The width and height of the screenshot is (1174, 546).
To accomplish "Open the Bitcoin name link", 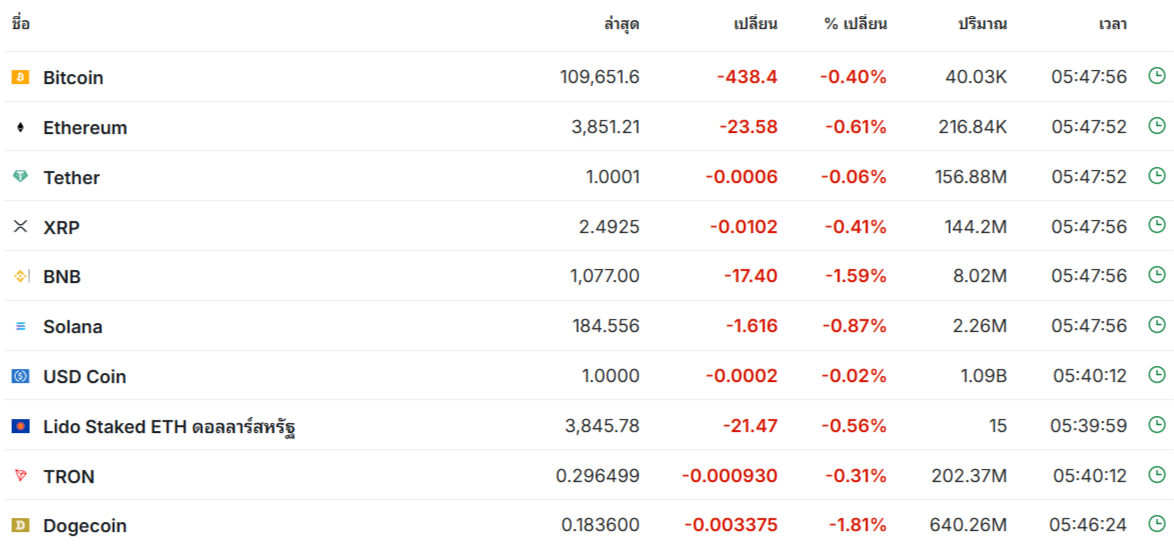I will (x=73, y=77).
